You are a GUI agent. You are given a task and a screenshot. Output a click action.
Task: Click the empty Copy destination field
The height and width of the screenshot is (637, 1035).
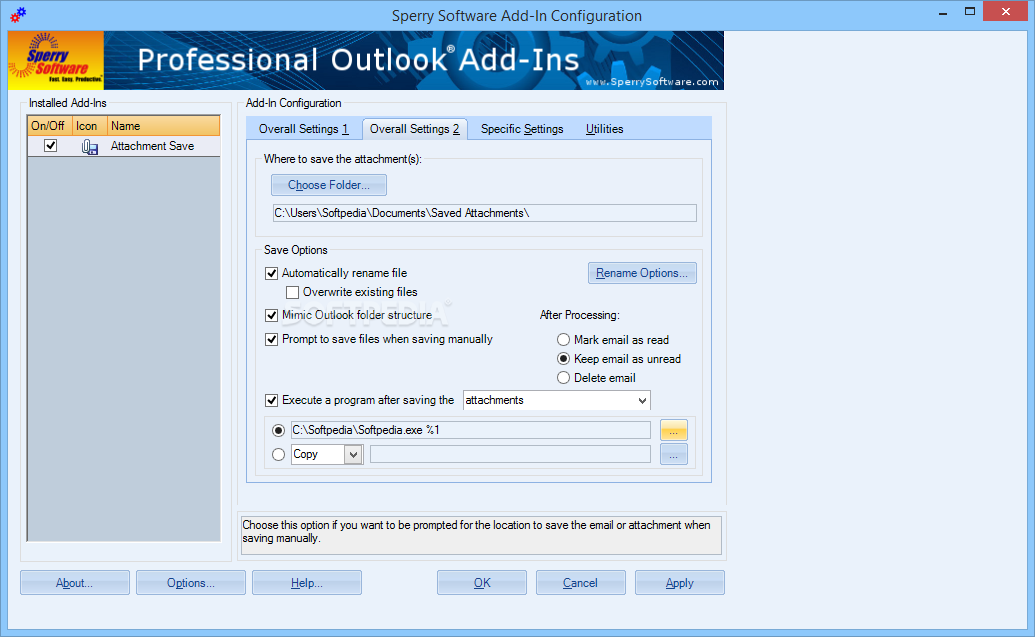click(x=510, y=454)
